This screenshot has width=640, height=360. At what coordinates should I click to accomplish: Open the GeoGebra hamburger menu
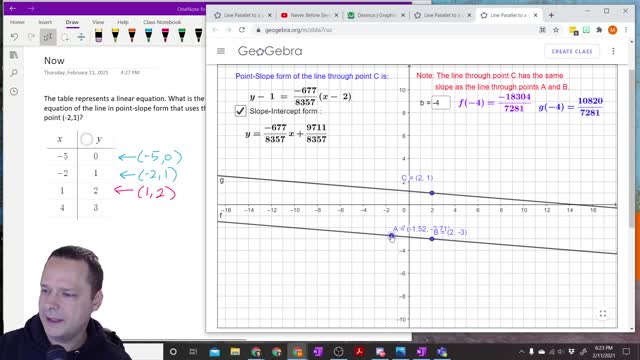(x=221, y=51)
